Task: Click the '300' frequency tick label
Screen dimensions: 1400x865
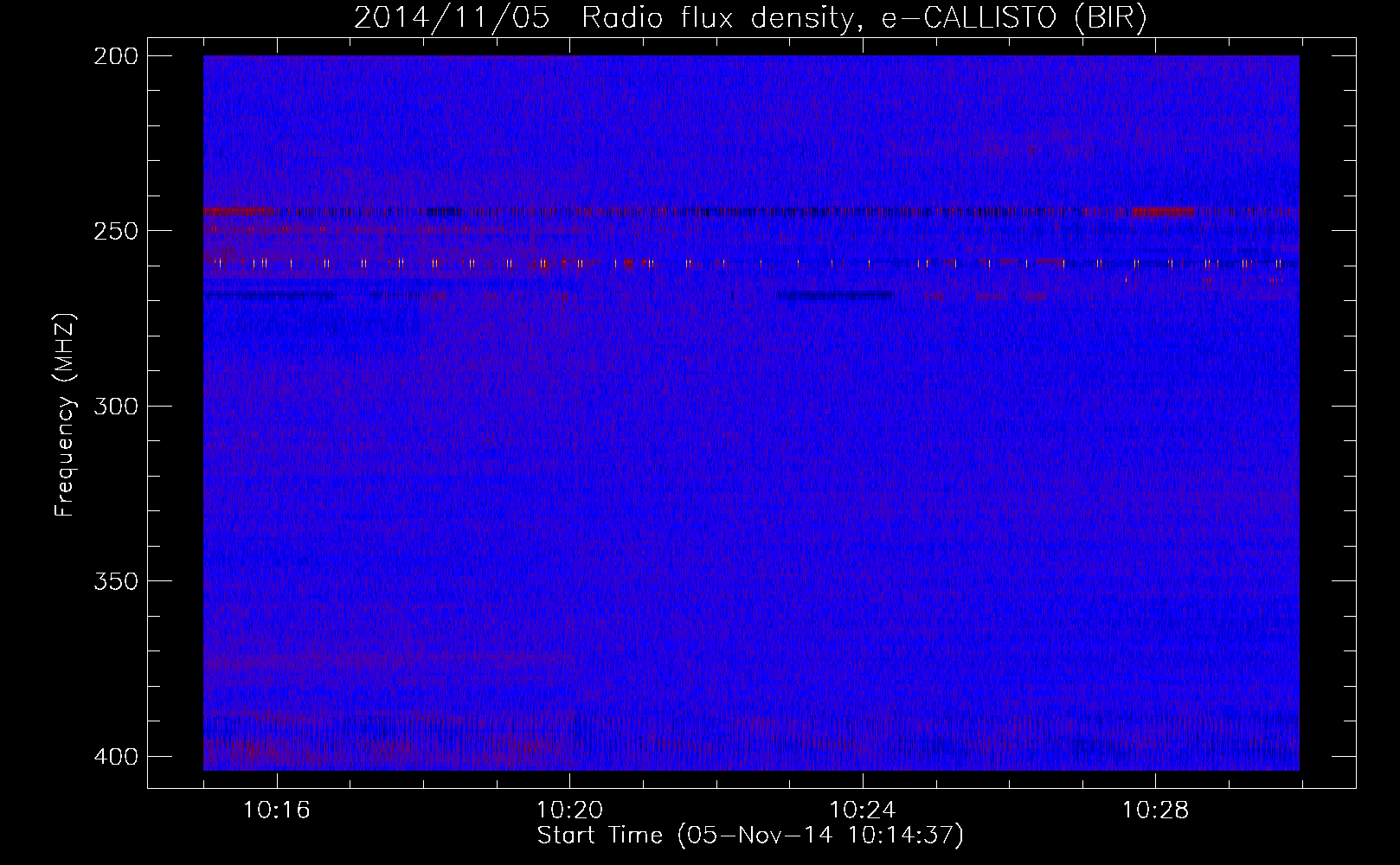Action: (x=115, y=407)
